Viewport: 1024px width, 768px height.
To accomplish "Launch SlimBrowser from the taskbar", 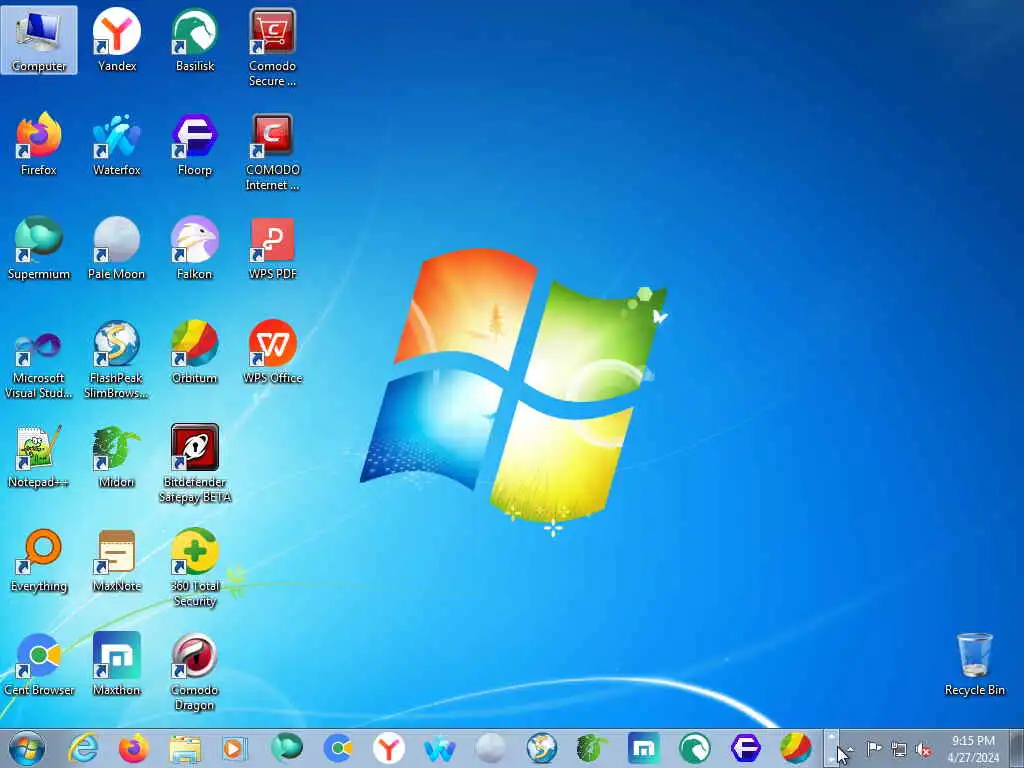I will [x=541, y=748].
